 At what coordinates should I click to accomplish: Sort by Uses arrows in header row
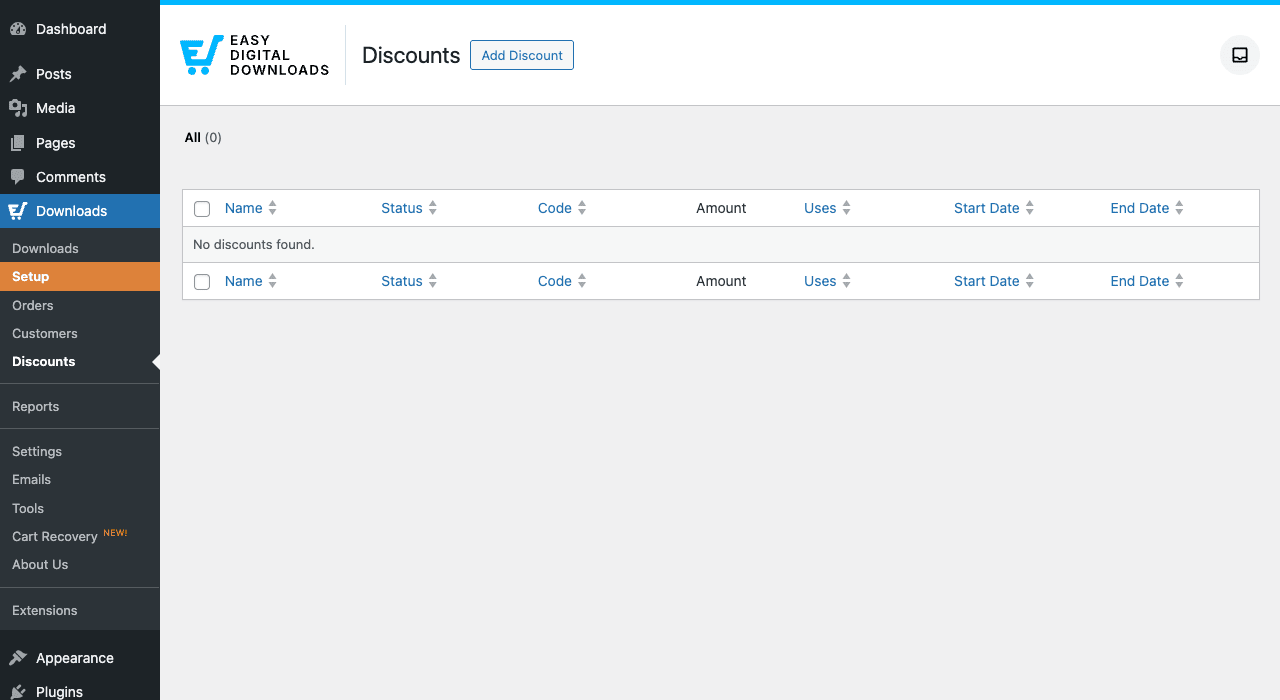[846, 208]
